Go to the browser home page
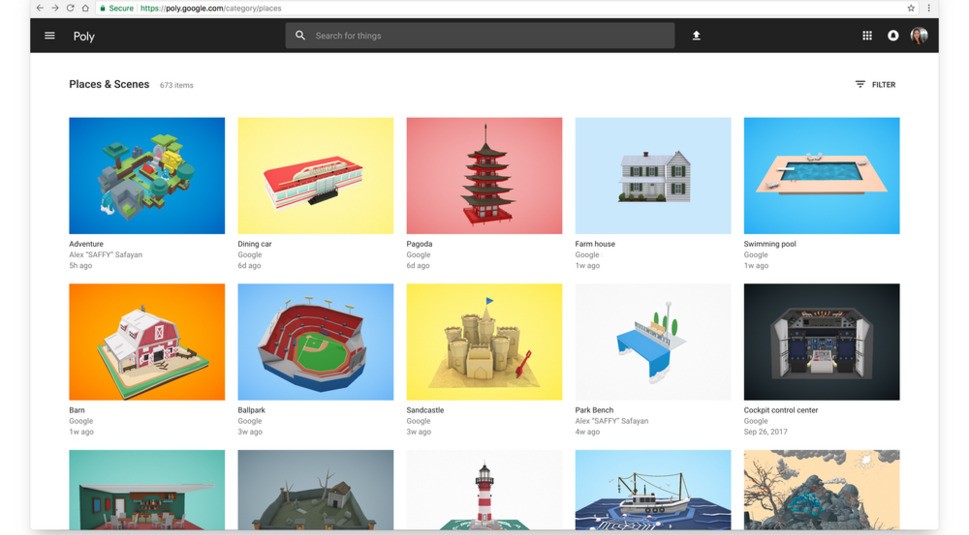This screenshot has height=535, width=969. [x=85, y=8]
